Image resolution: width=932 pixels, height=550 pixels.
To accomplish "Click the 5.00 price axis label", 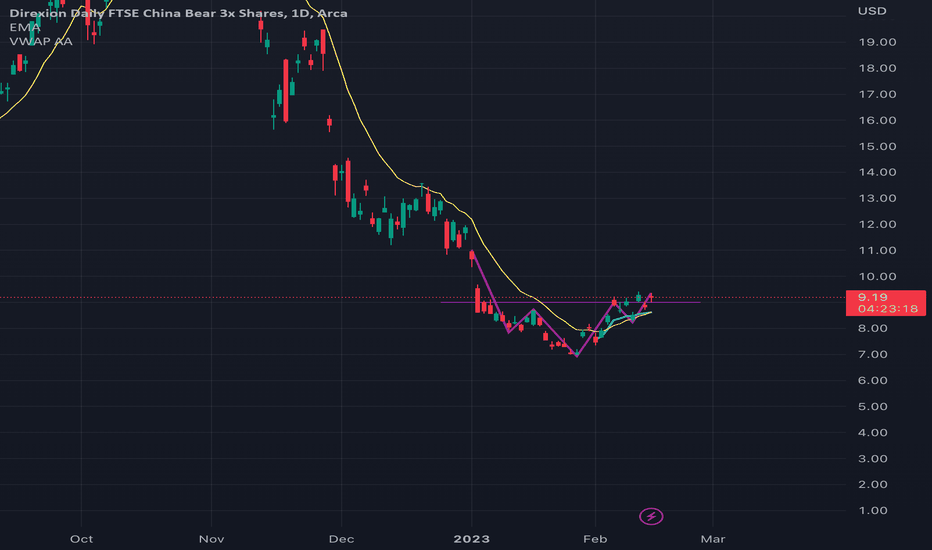I will [873, 407].
